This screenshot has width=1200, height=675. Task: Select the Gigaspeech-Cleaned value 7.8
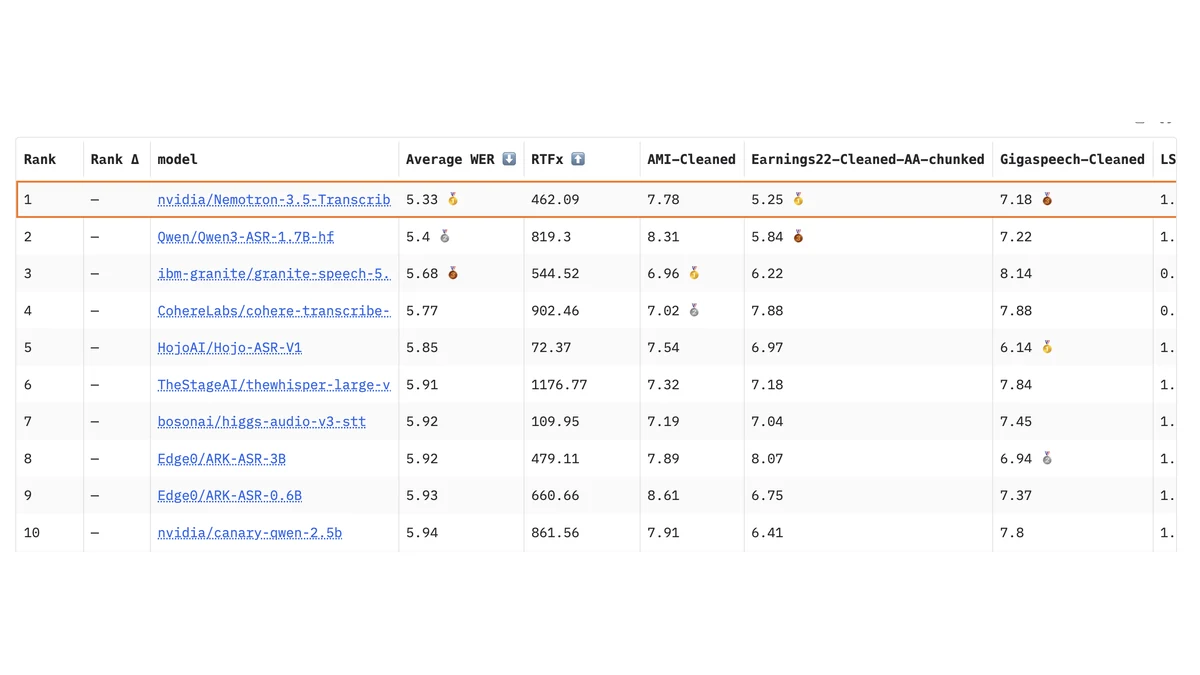click(x=1012, y=532)
